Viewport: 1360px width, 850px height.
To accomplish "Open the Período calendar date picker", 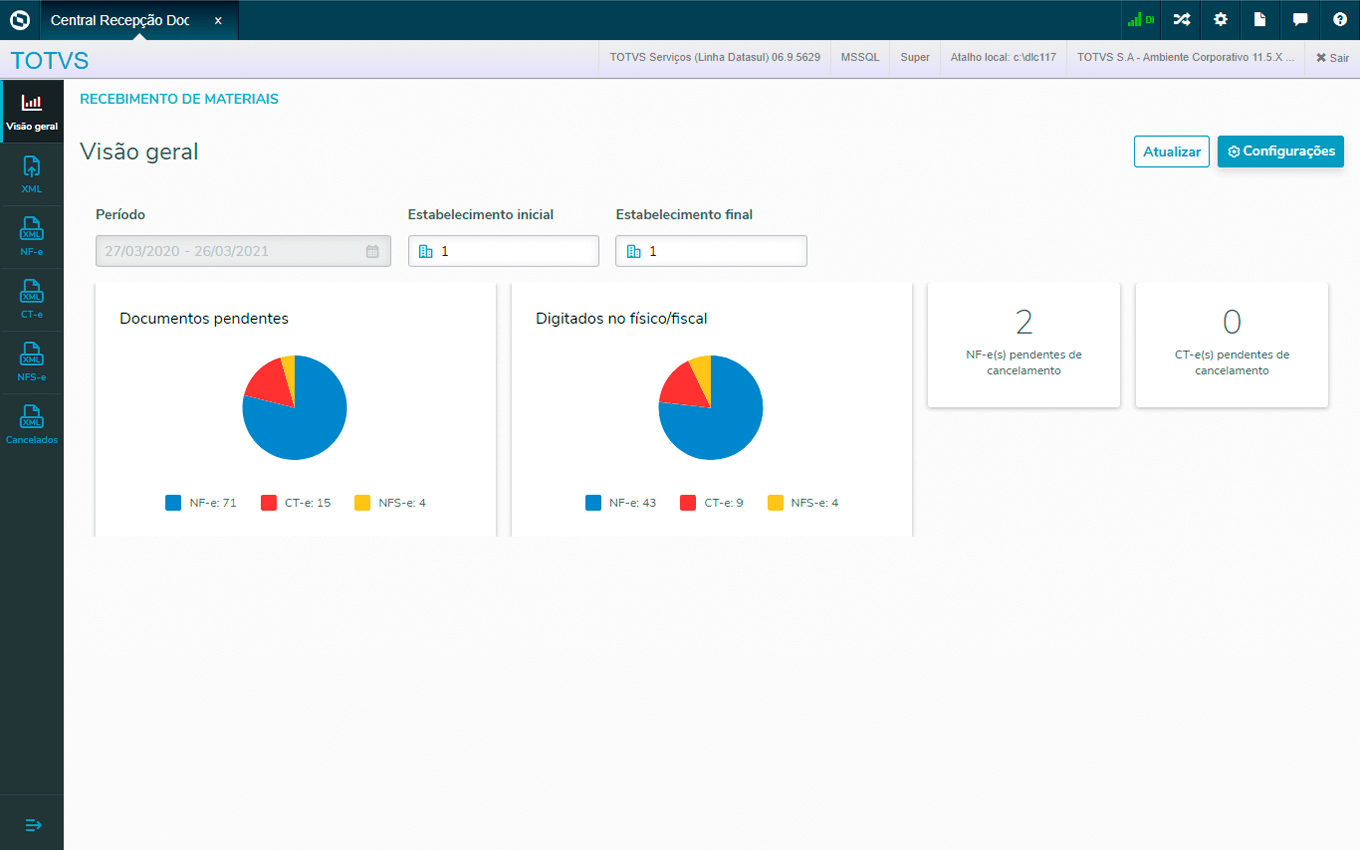I will (372, 252).
